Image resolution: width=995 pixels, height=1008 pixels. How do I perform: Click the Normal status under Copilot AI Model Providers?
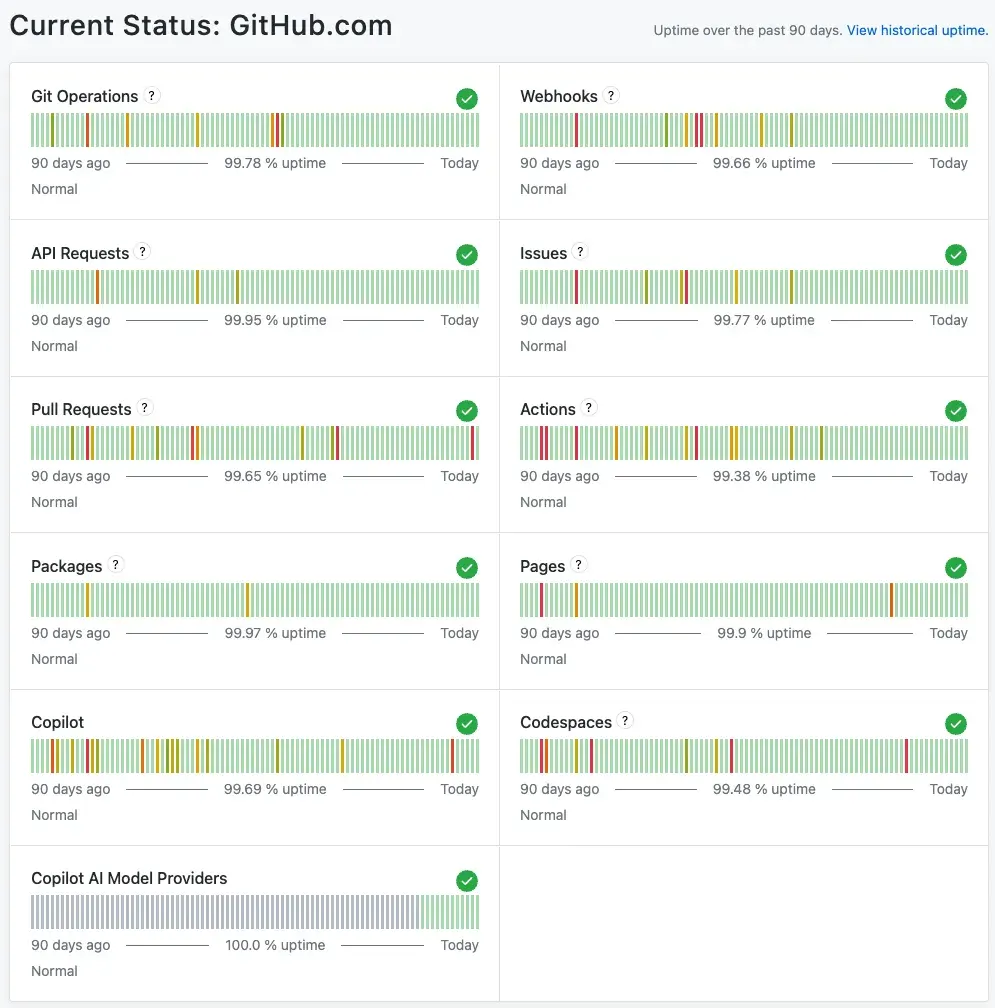pos(54,971)
